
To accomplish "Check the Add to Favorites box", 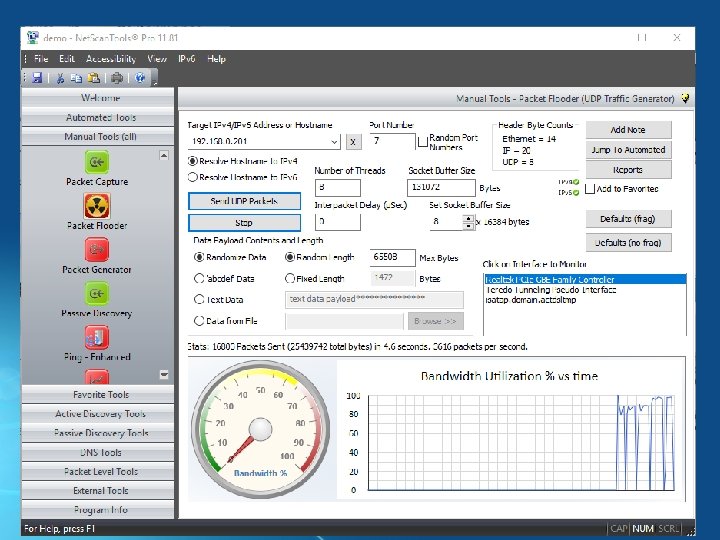I will (590, 188).
